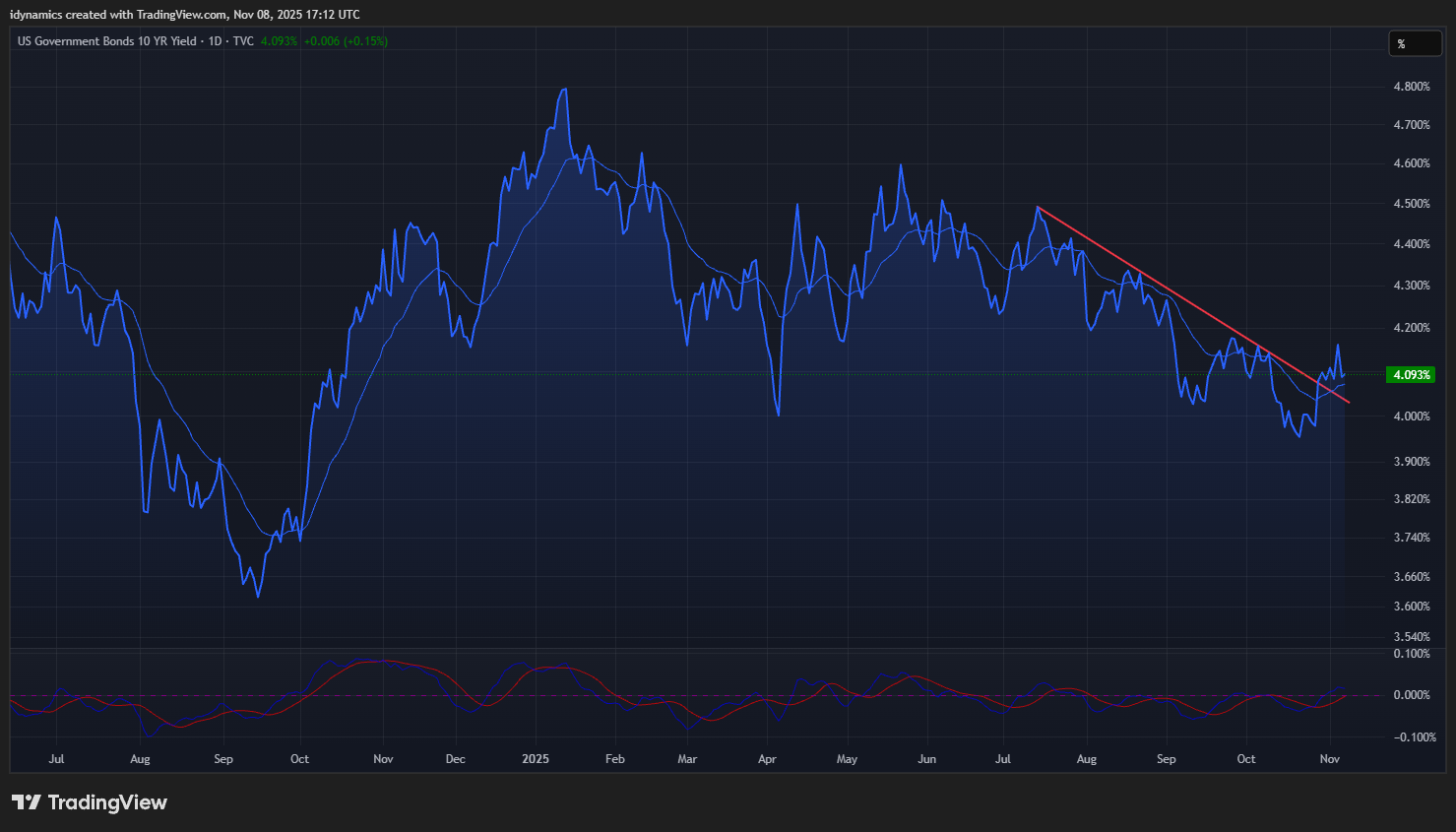This screenshot has height=832, width=1456.
Task: Click the 2025 label on time axis
Action: point(536,759)
